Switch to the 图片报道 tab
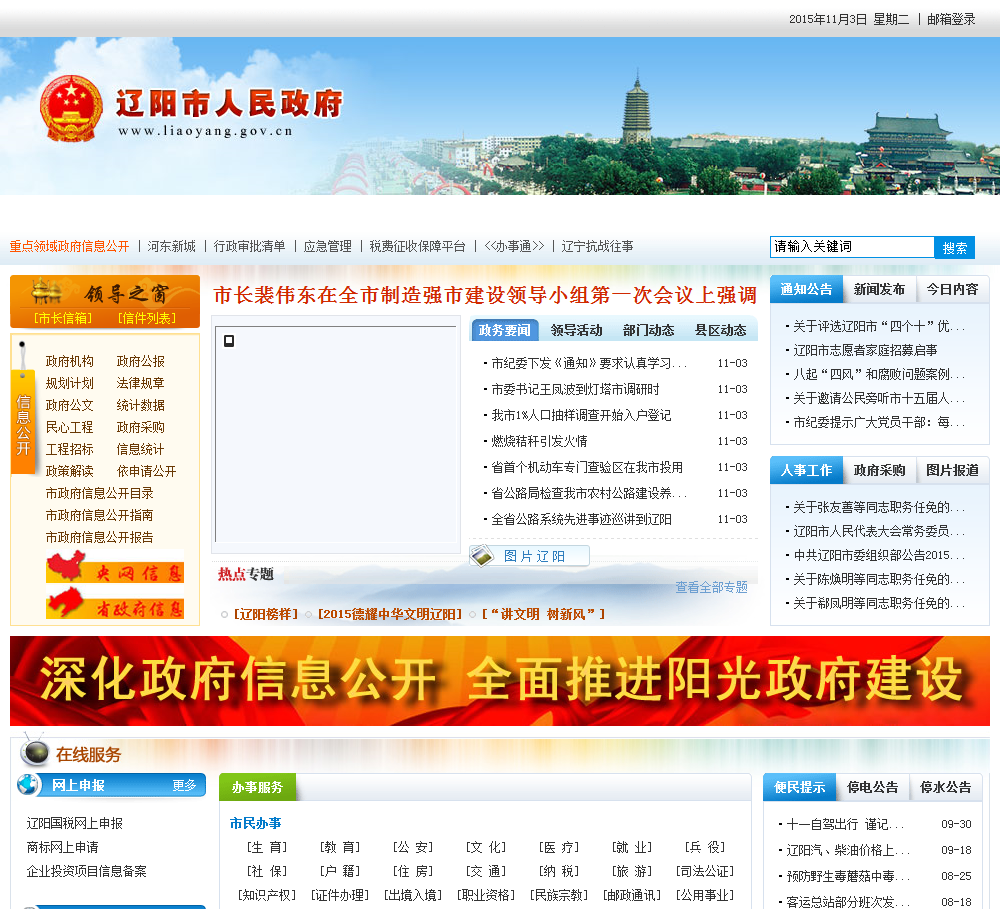The height and width of the screenshot is (909, 1000). [952, 470]
